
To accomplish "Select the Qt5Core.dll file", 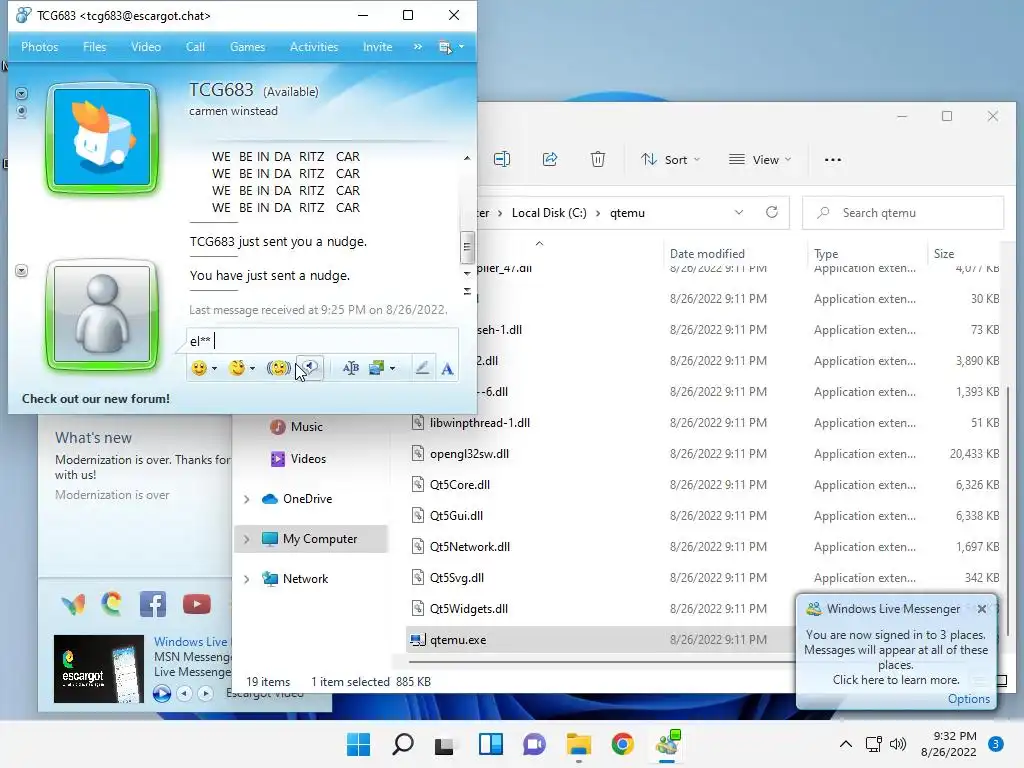I will click(x=460, y=485).
